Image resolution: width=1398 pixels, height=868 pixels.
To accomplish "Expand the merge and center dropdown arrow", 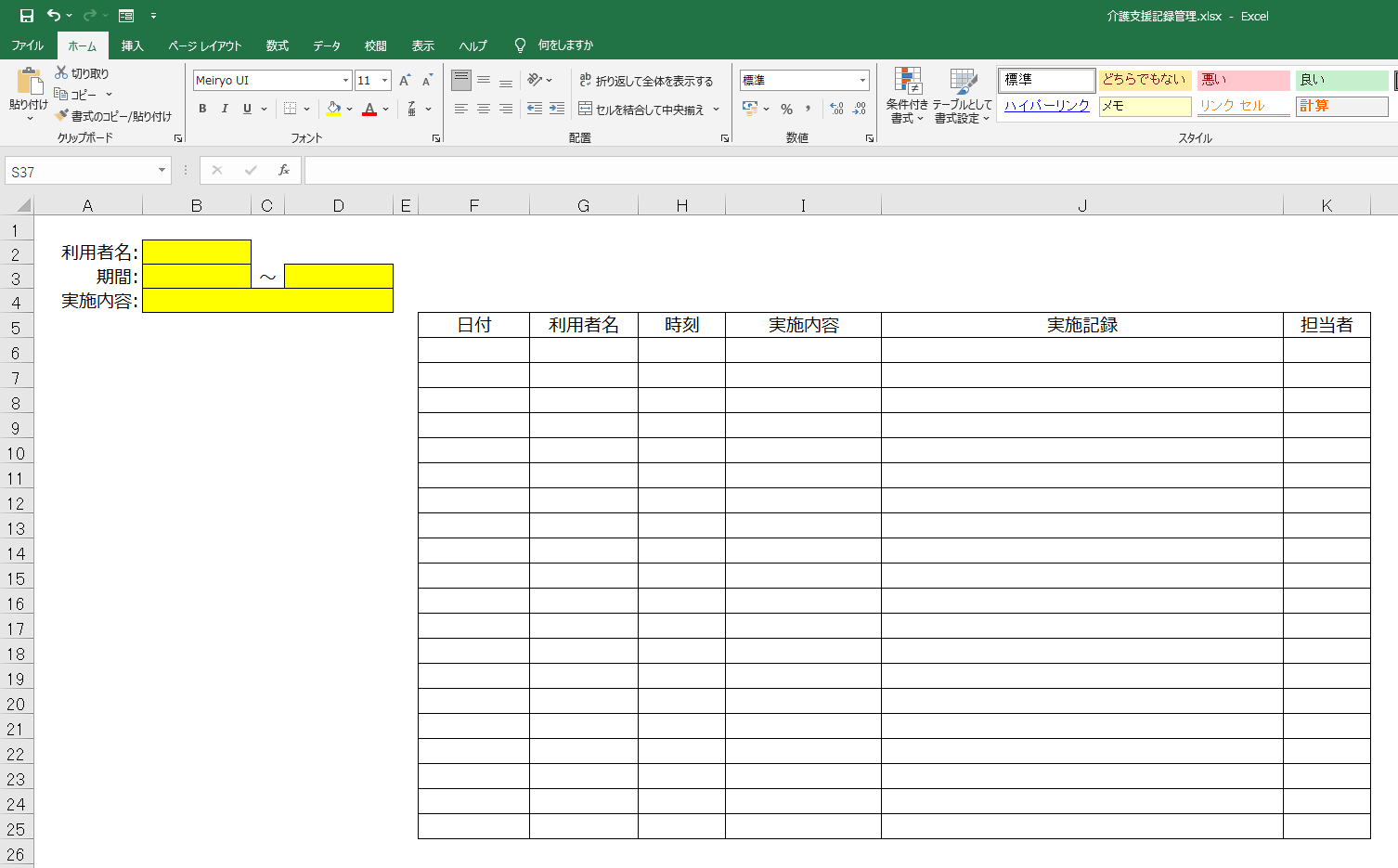I will [717, 110].
